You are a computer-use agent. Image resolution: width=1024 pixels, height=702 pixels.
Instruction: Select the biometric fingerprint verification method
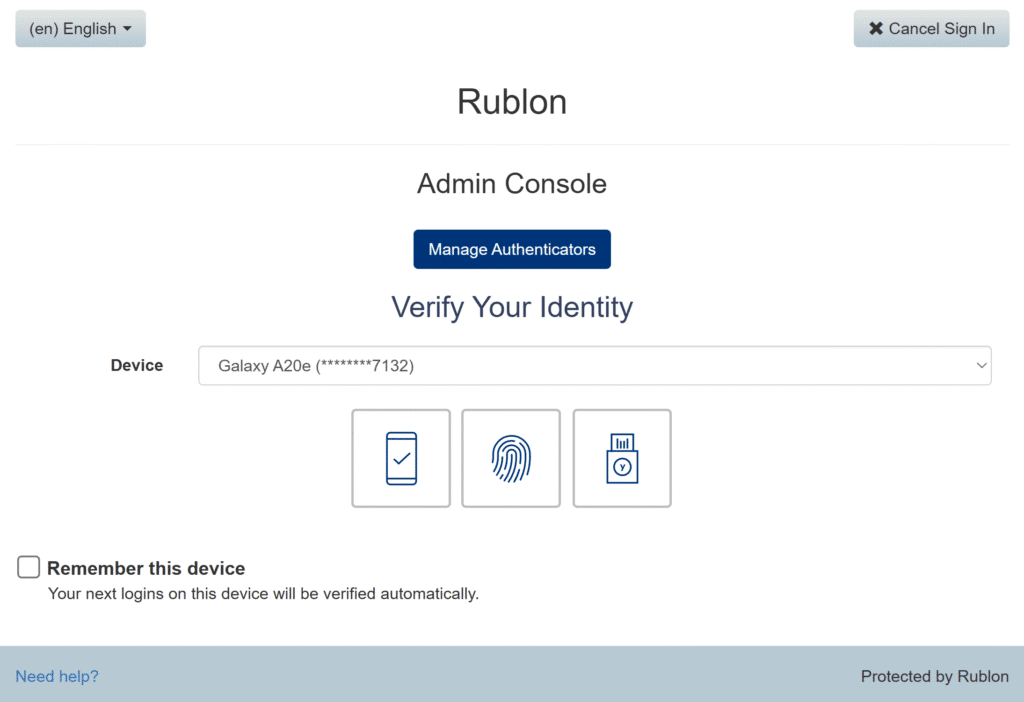click(x=511, y=458)
